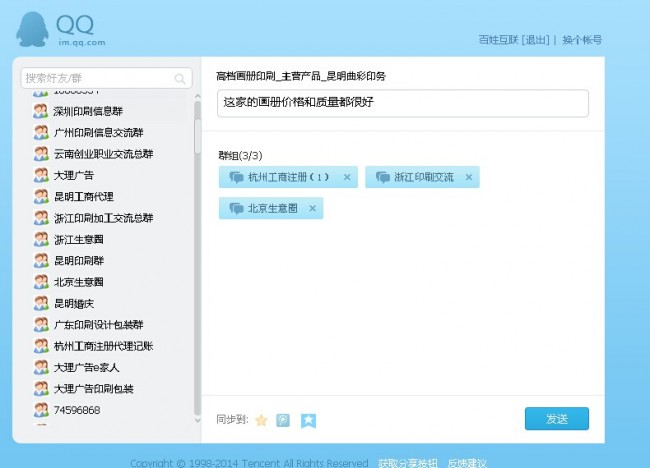Viewport: 650px width, 468px height.
Task: Click the group list scrollbar down arrow
Action: 198,420
